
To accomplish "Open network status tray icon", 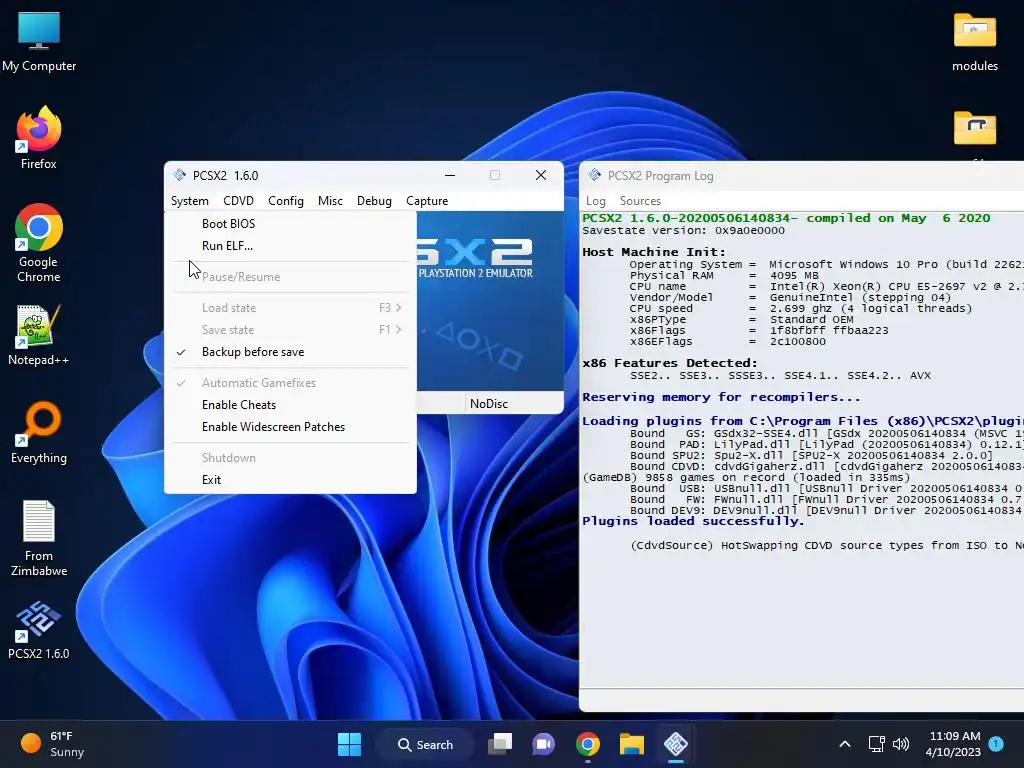I will pos(876,744).
